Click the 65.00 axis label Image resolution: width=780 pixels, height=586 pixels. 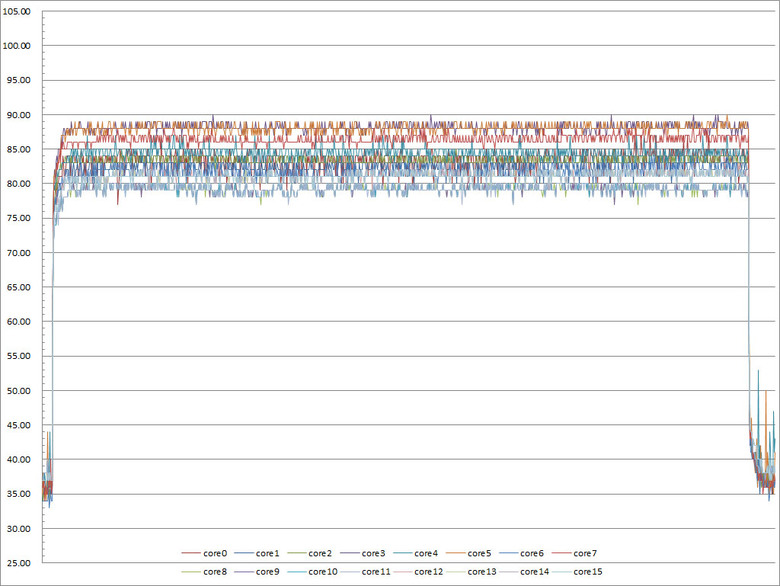[18, 287]
